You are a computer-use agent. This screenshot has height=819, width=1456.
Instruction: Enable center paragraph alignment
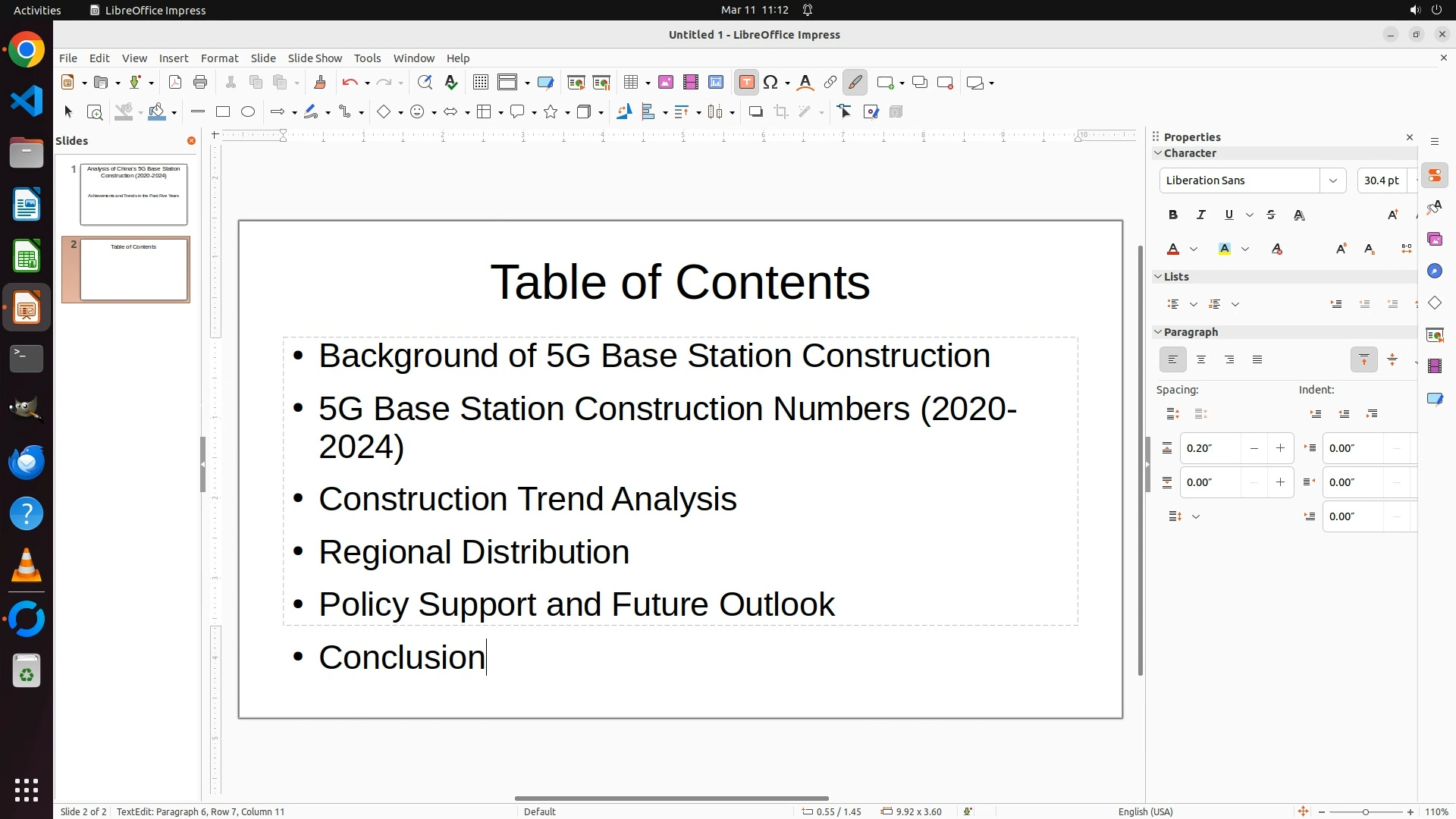[x=1201, y=360]
